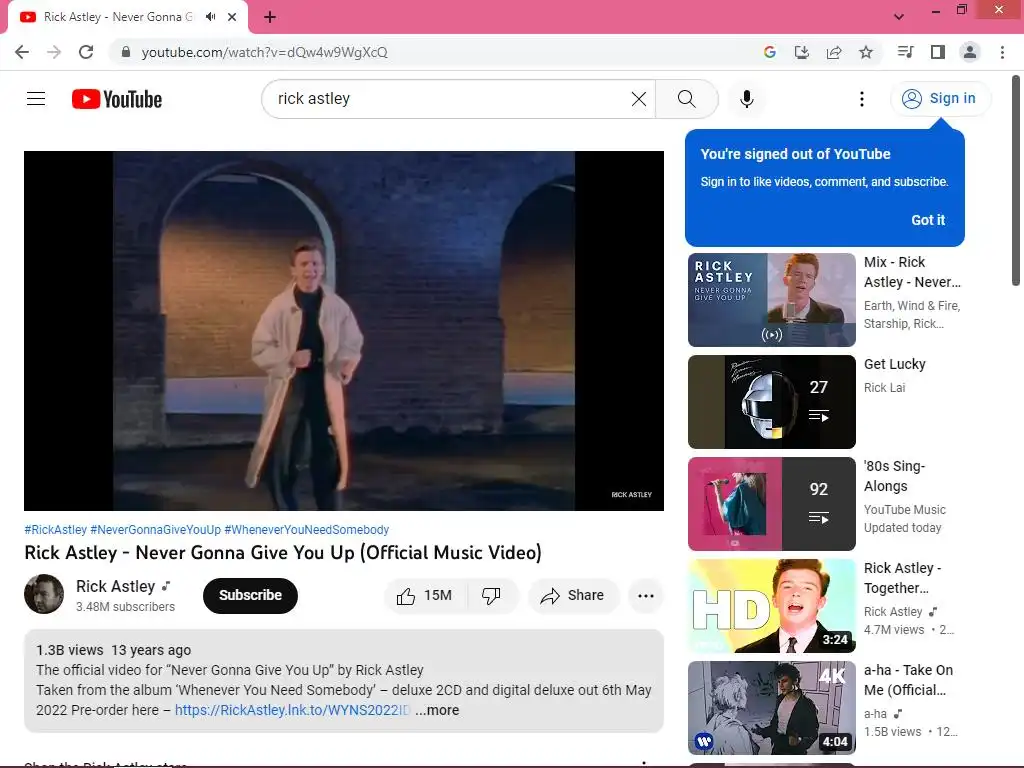Click #RickAstley hashtag

click(56, 530)
